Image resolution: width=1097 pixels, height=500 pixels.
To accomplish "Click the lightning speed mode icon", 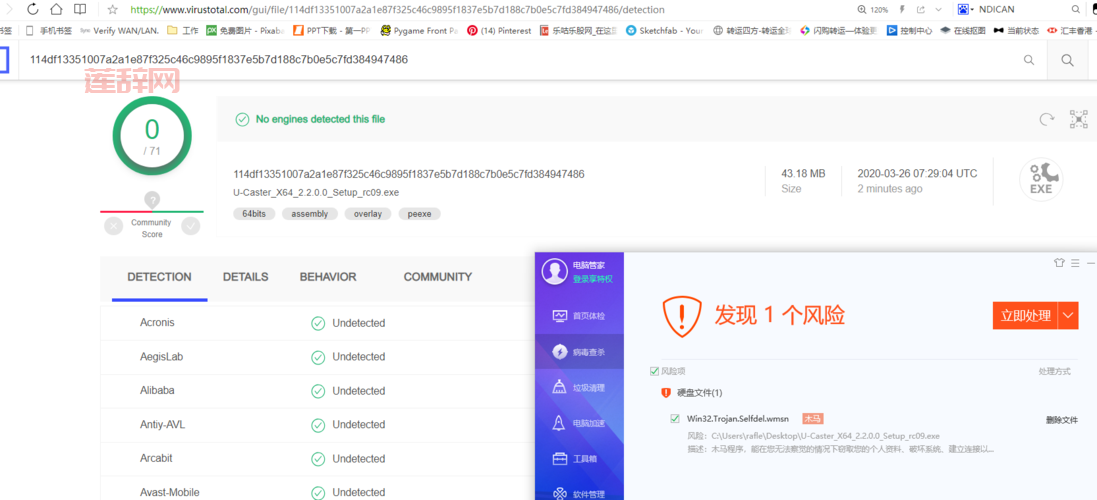I will tap(901, 10).
